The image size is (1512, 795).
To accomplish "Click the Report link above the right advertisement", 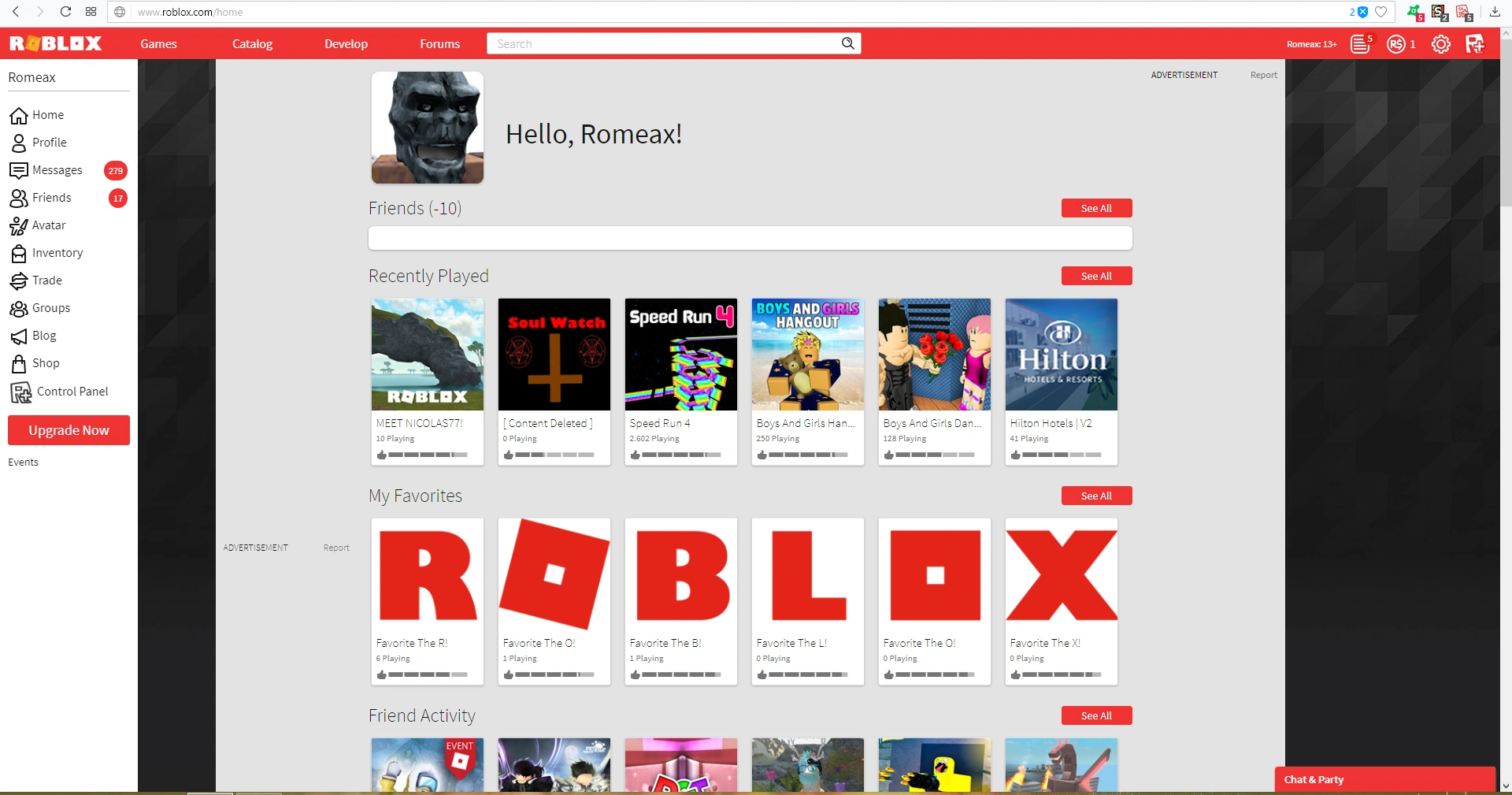I will point(1263,75).
